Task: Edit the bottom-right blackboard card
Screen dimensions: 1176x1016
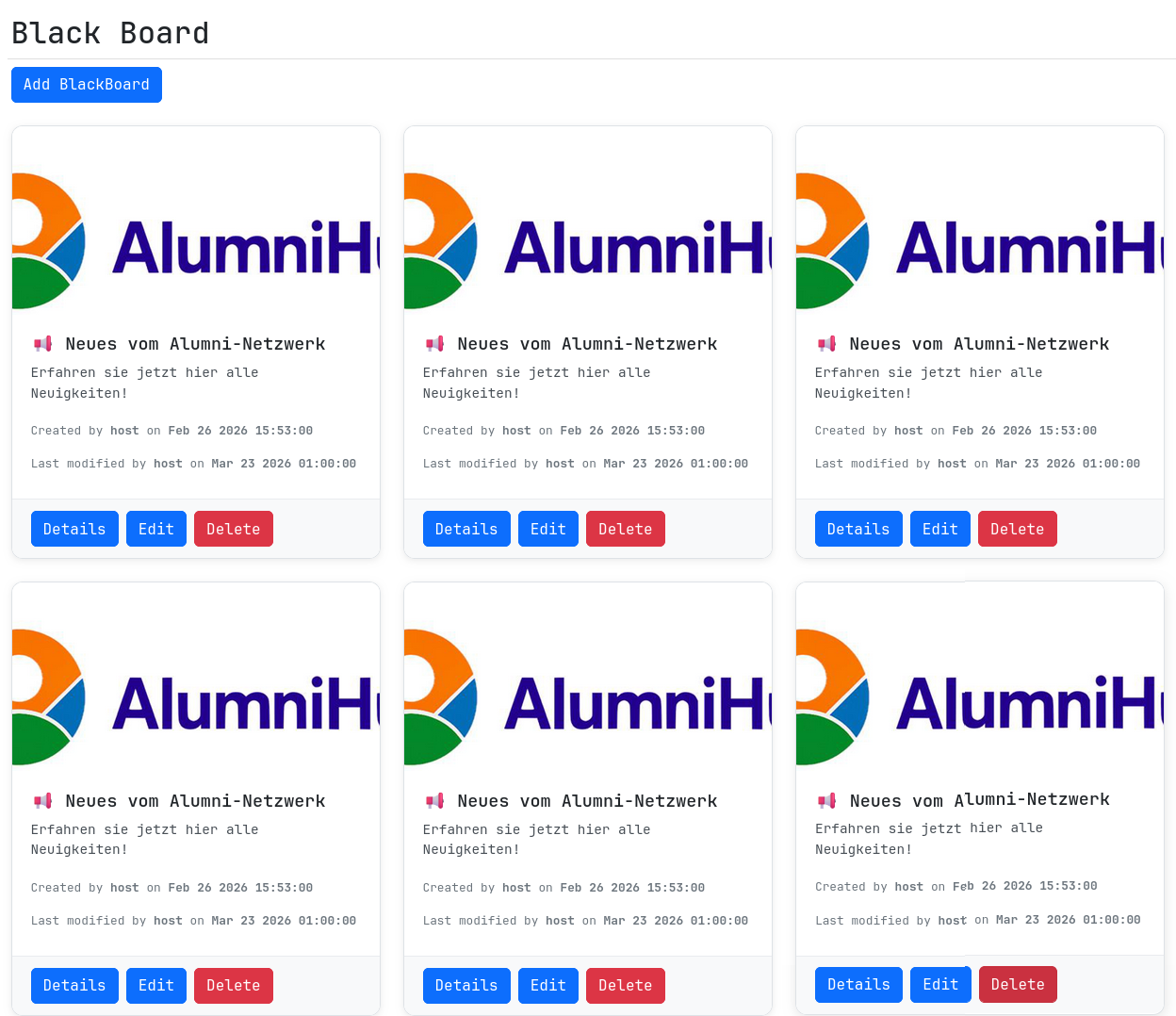Action: click(x=940, y=984)
